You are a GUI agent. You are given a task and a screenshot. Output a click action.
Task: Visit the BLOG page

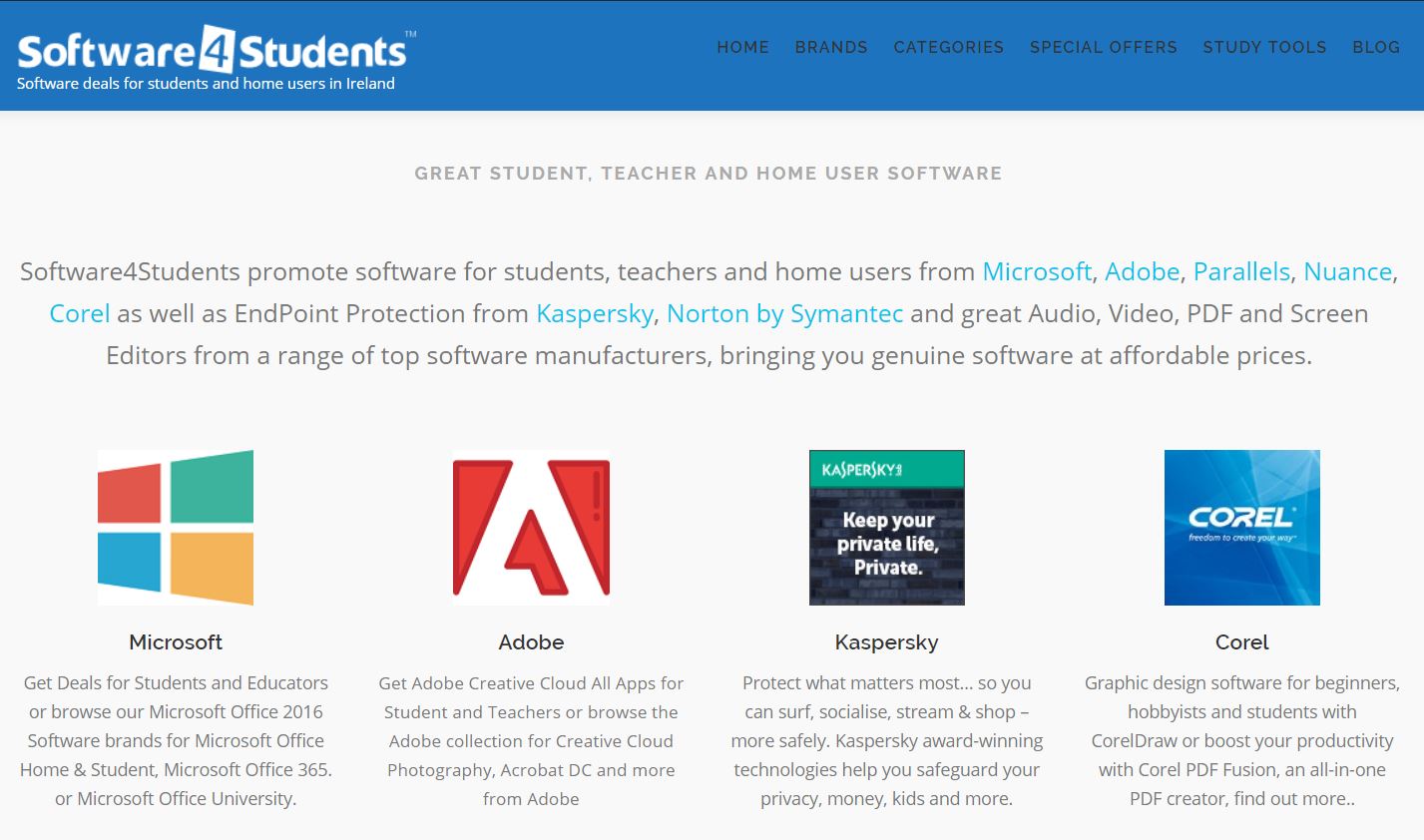1376,47
